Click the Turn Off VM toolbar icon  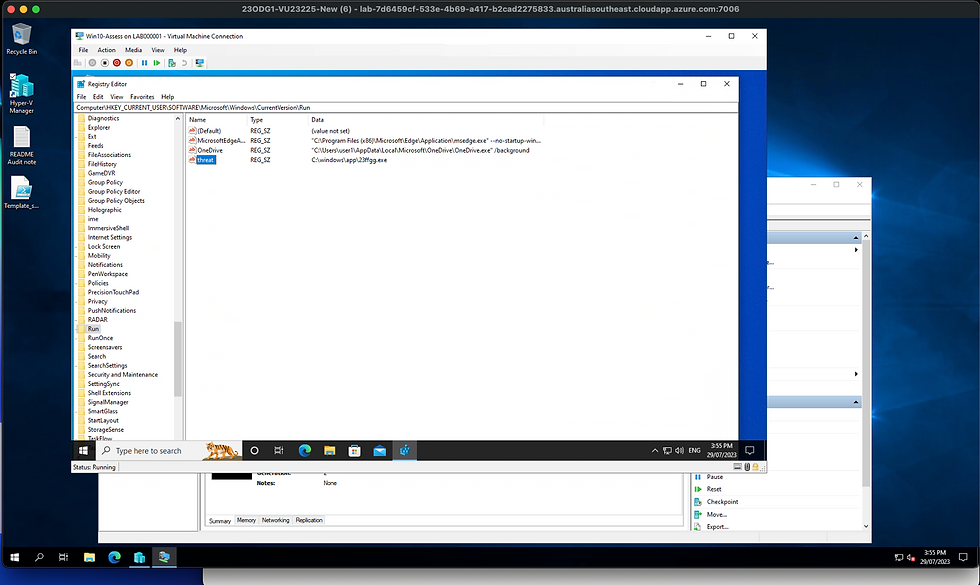pos(104,63)
